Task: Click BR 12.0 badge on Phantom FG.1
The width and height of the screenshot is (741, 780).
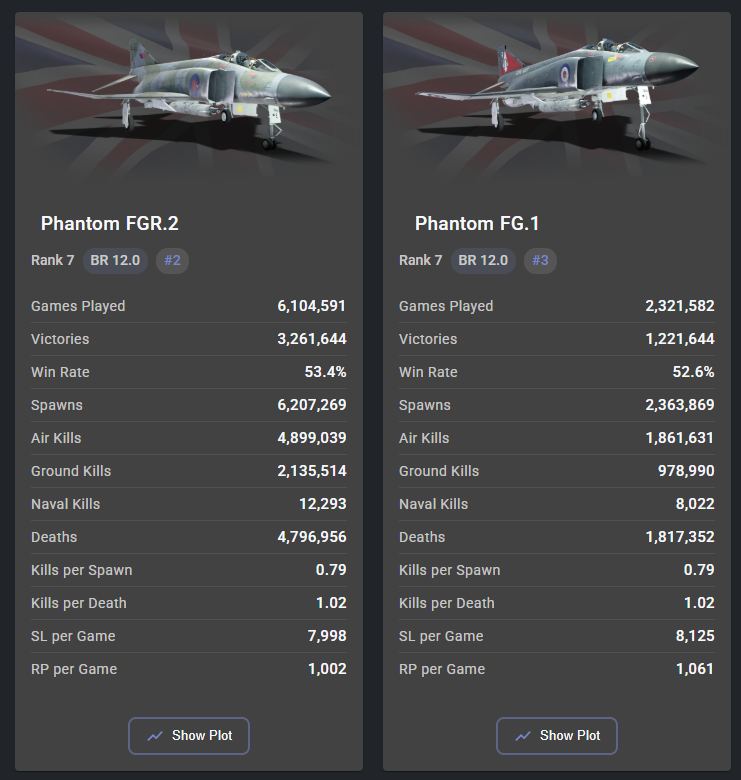Action: tap(483, 261)
